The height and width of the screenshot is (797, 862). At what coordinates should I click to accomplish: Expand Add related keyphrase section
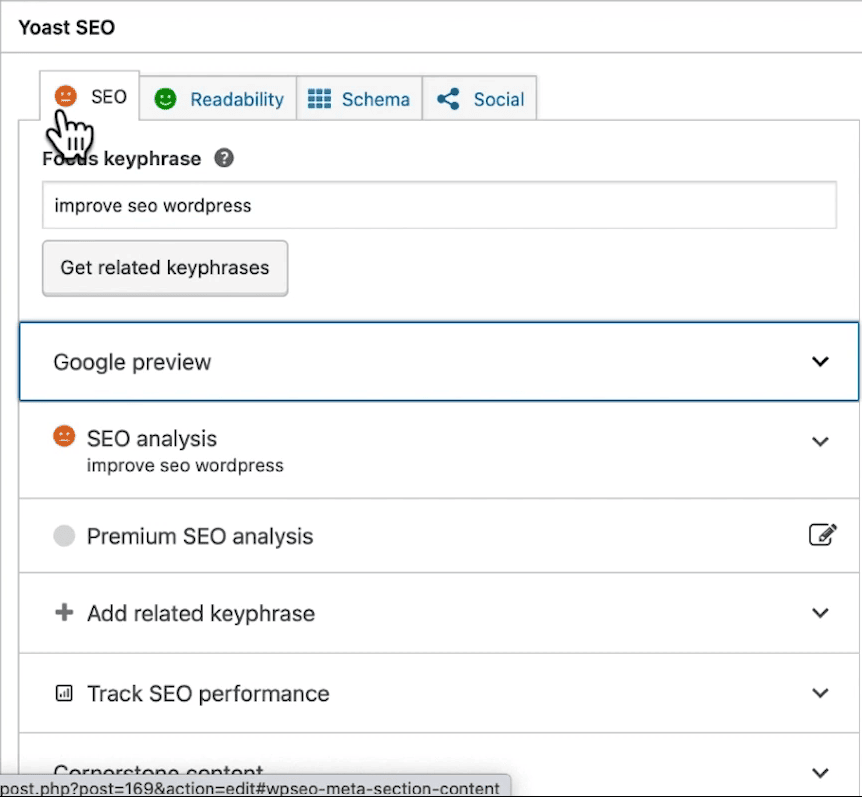(439, 613)
